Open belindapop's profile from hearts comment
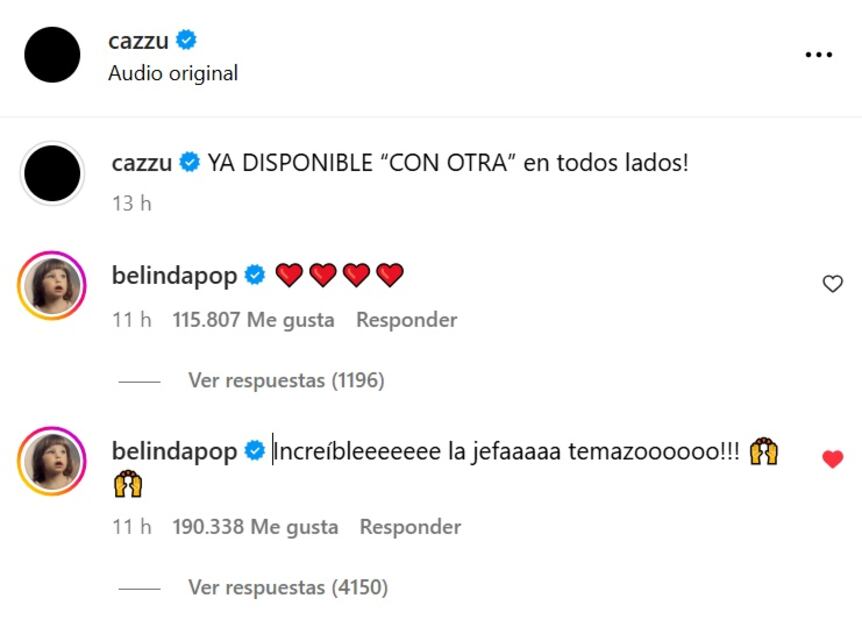862x620 pixels. coord(174,275)
